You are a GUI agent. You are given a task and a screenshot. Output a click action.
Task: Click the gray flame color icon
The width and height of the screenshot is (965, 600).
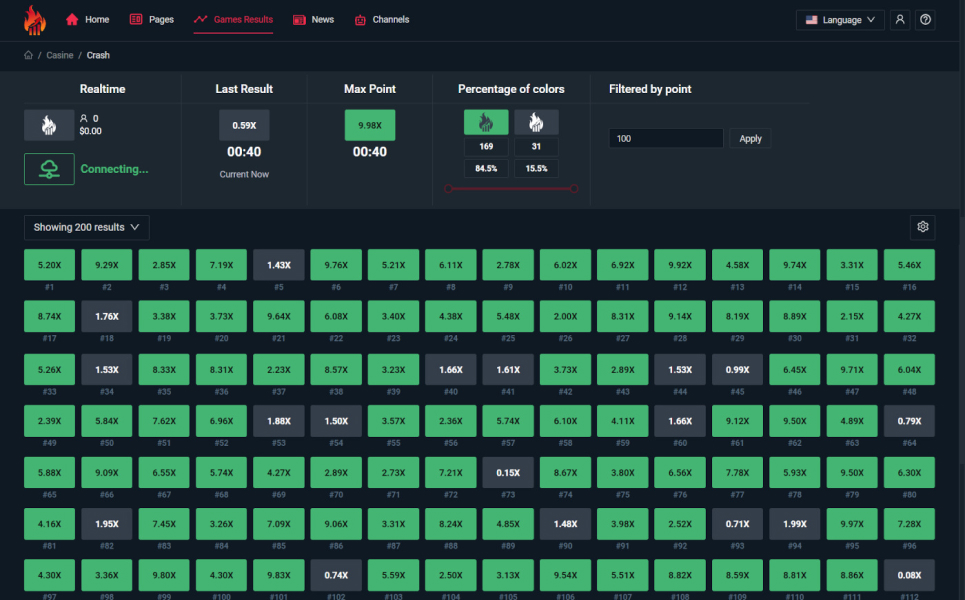[536, 123]
